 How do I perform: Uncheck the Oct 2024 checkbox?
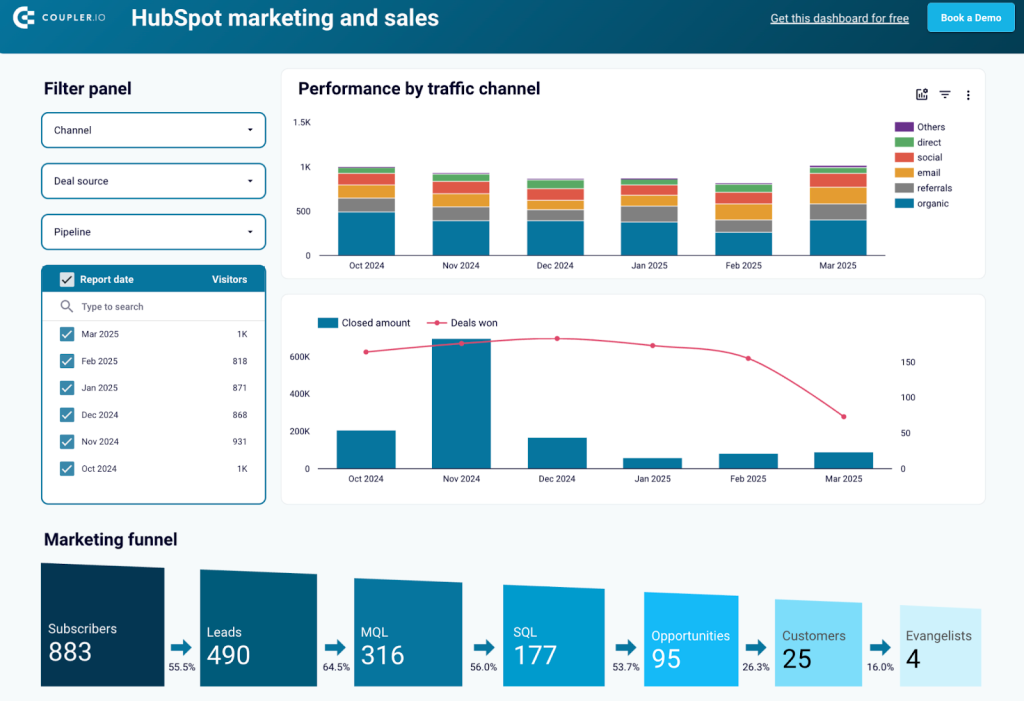(x=67, y=468)
